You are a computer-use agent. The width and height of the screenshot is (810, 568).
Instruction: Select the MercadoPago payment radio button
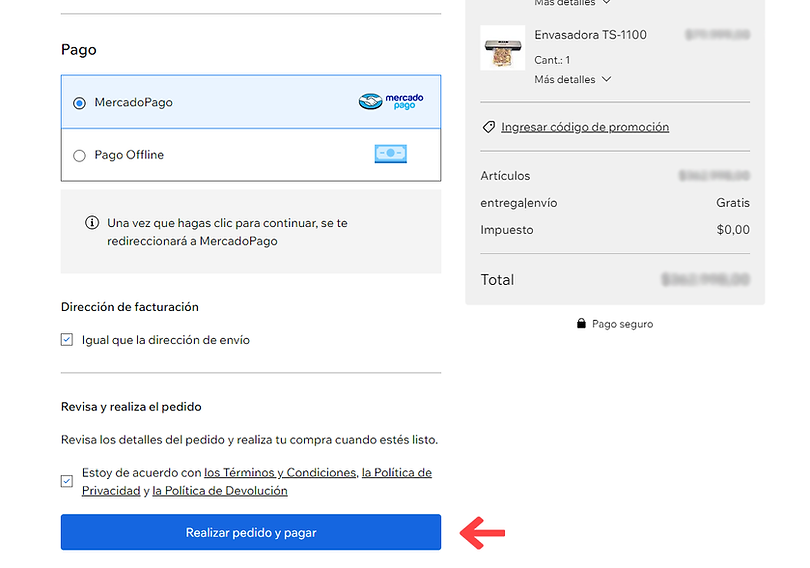(x=79, y=103)
